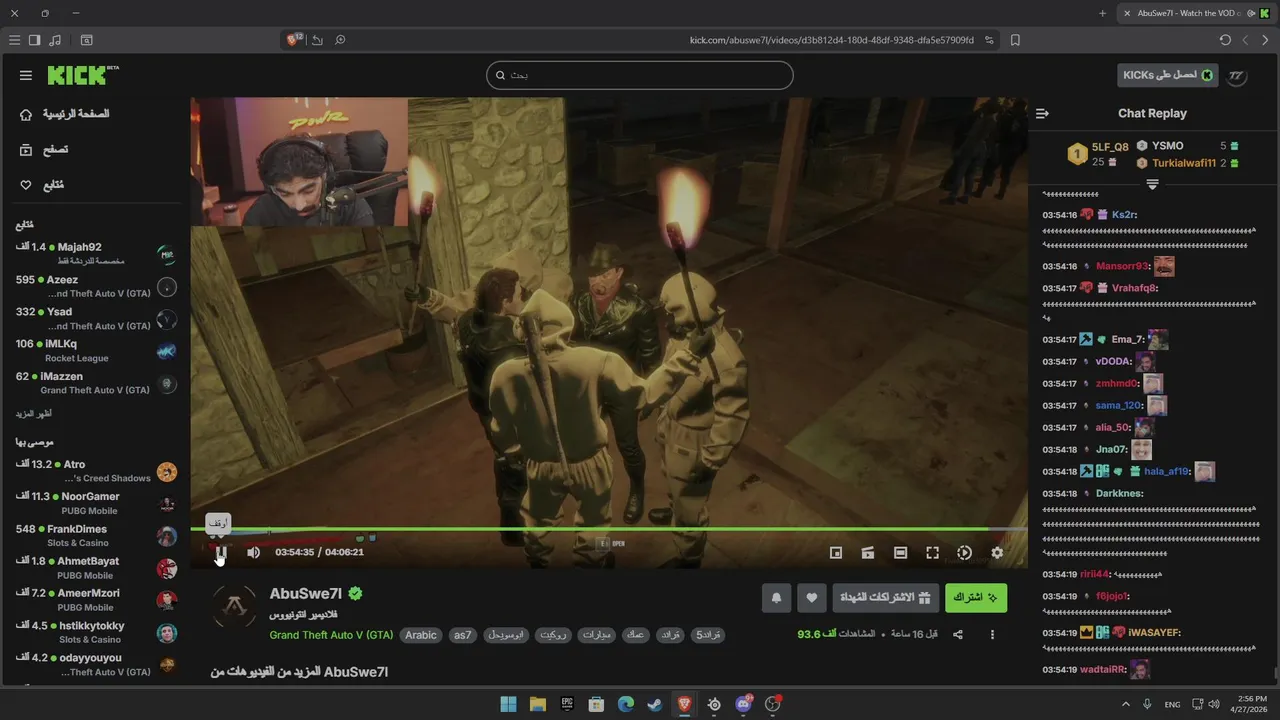Click the browser address bar URL

coord(831,40)
